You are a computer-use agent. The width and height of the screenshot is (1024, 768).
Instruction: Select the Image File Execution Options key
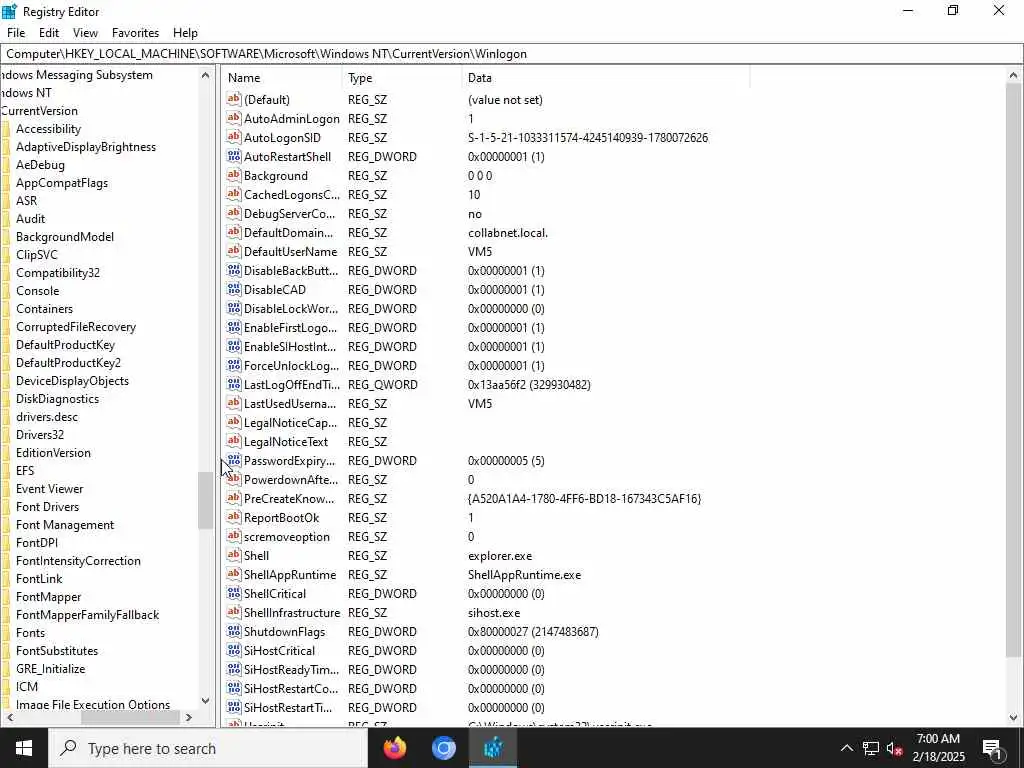[93, 705]
